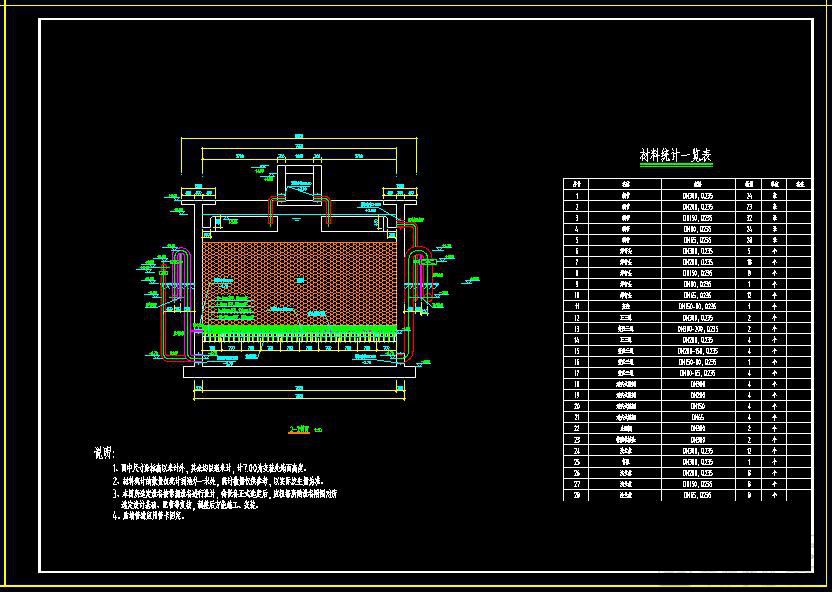832x592 pixels.
Task: Select the green section title under the drawing
Action: (x=299, y=430)
